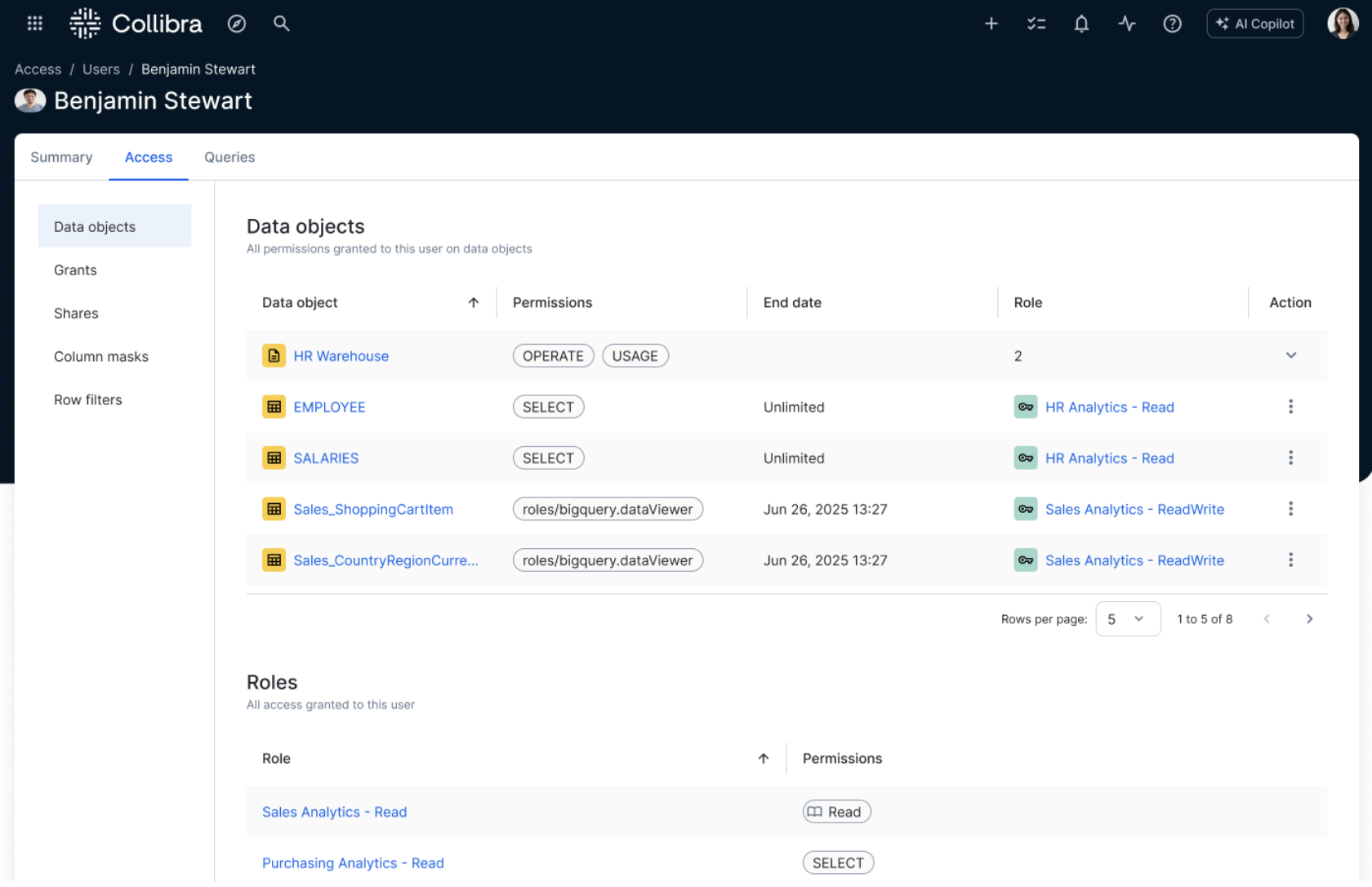The height and width of the screenshot is (887, 1372).
Task: Expand the HR Warehouse row chevron
Action: point(1290,355)
